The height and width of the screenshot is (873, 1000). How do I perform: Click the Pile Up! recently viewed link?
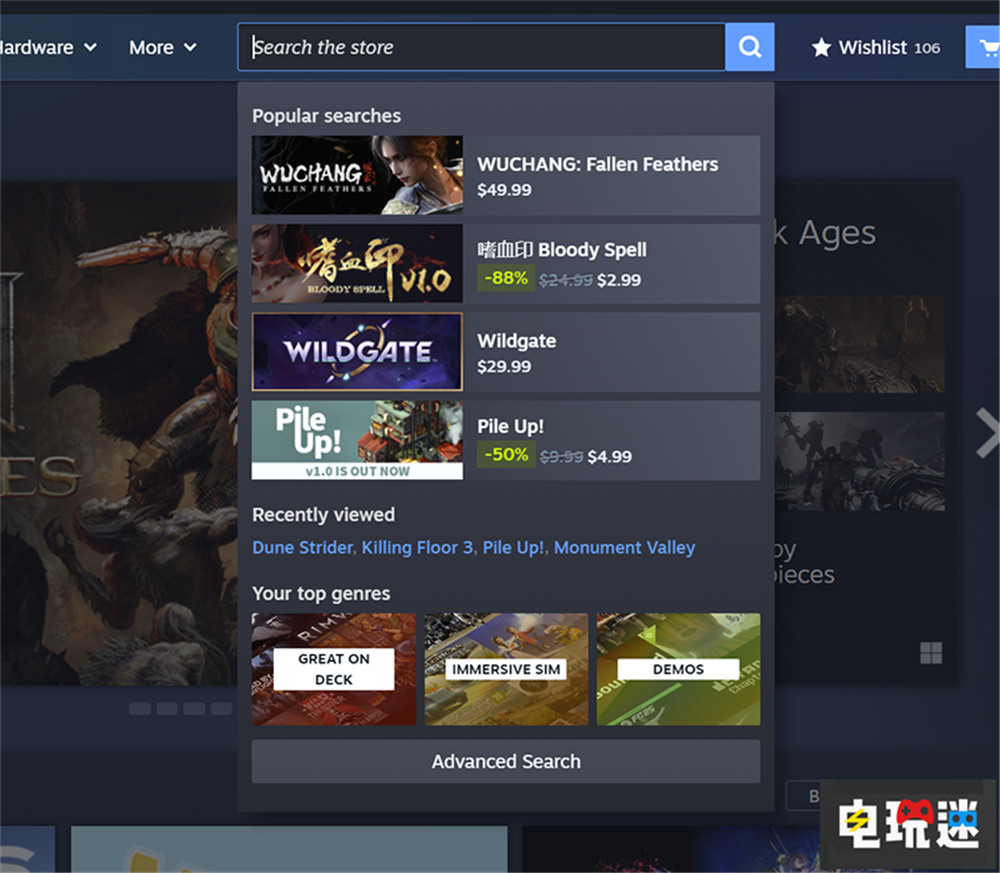click(x=513, y=547)
